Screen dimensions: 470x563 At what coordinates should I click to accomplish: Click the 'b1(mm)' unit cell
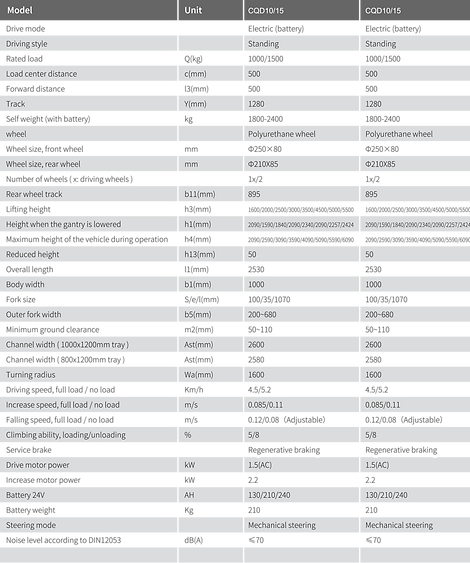197,284
